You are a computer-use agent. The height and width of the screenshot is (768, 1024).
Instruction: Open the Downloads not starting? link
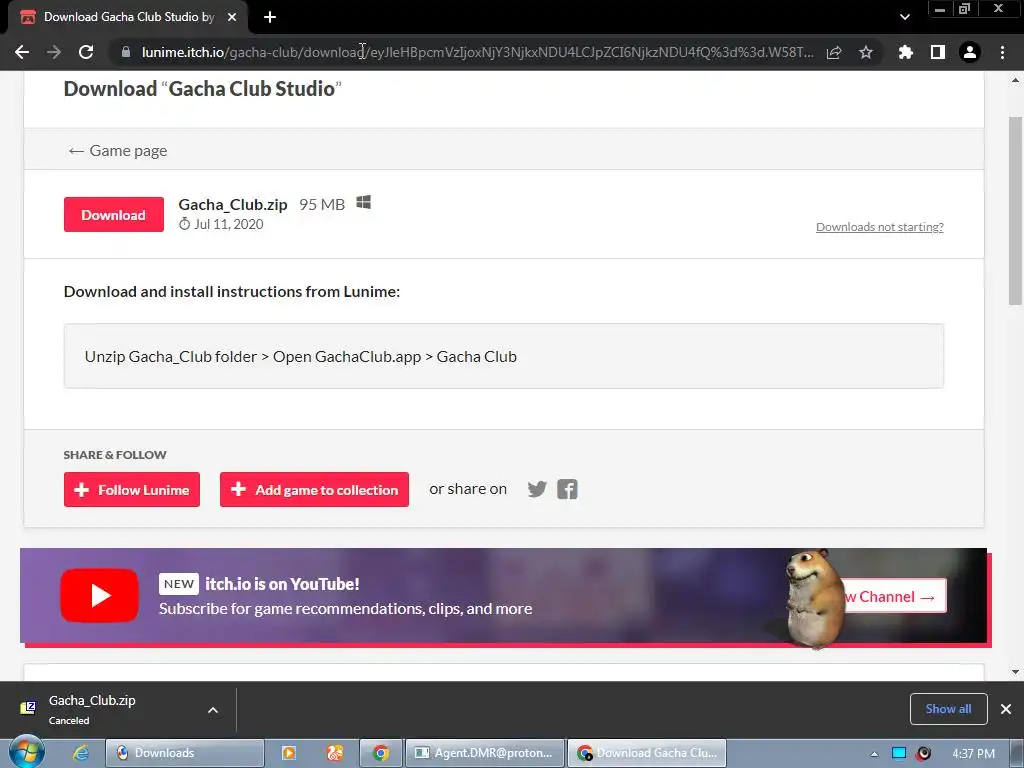[x=880, y=227]
